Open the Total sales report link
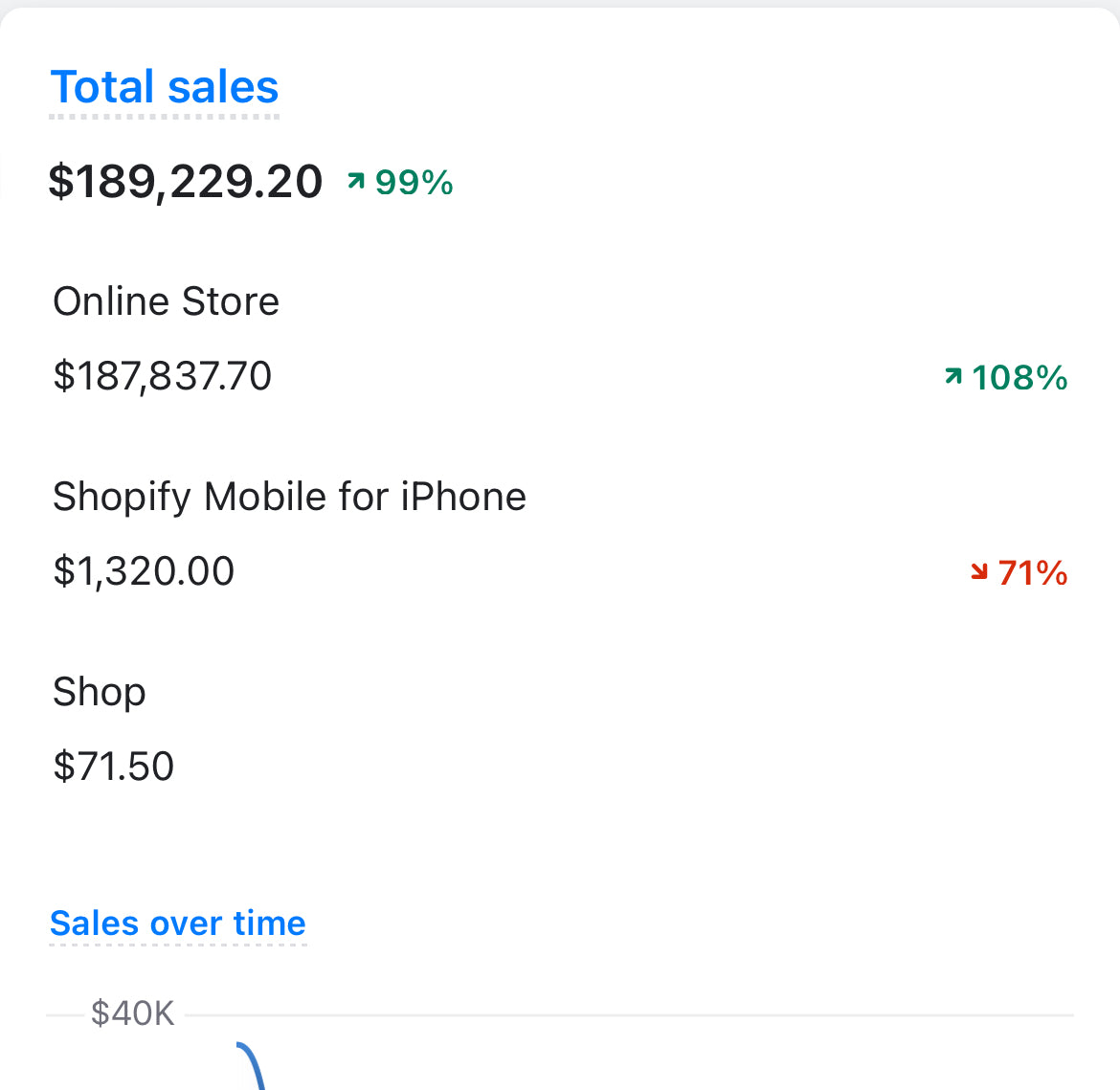Image resolution: width=1120 pixels, height=1090 pixels. 164,87
